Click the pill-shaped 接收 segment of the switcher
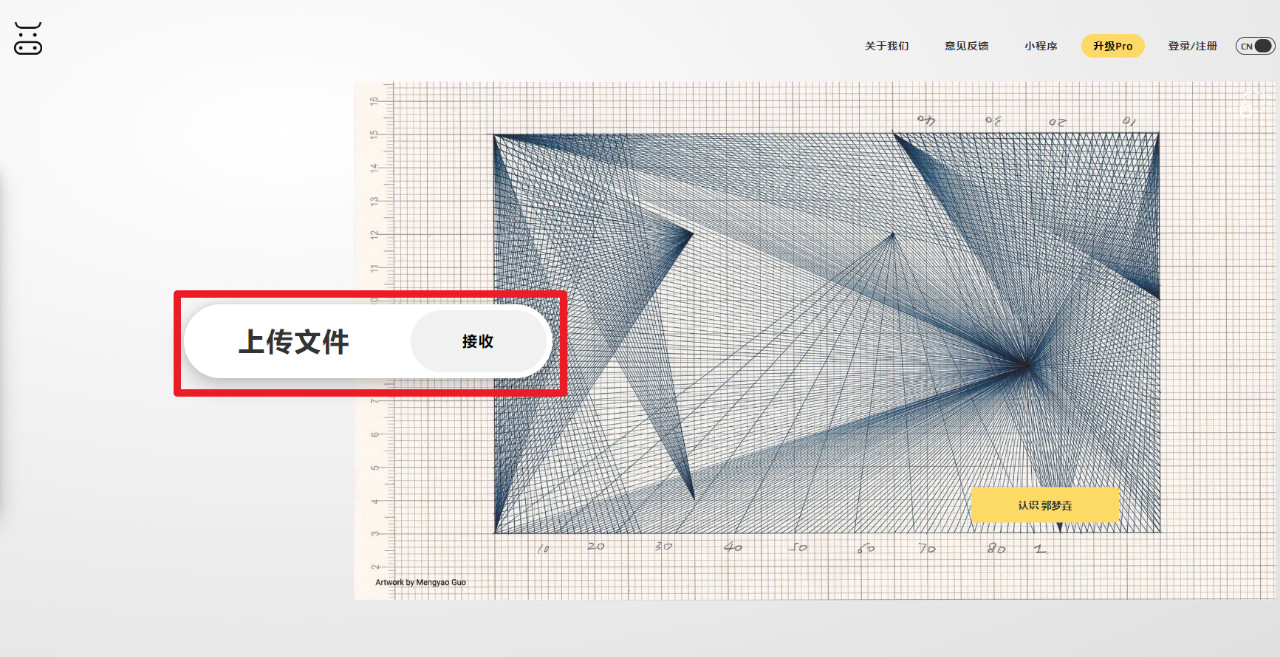The image size is (1280, 657). [478, 341]
